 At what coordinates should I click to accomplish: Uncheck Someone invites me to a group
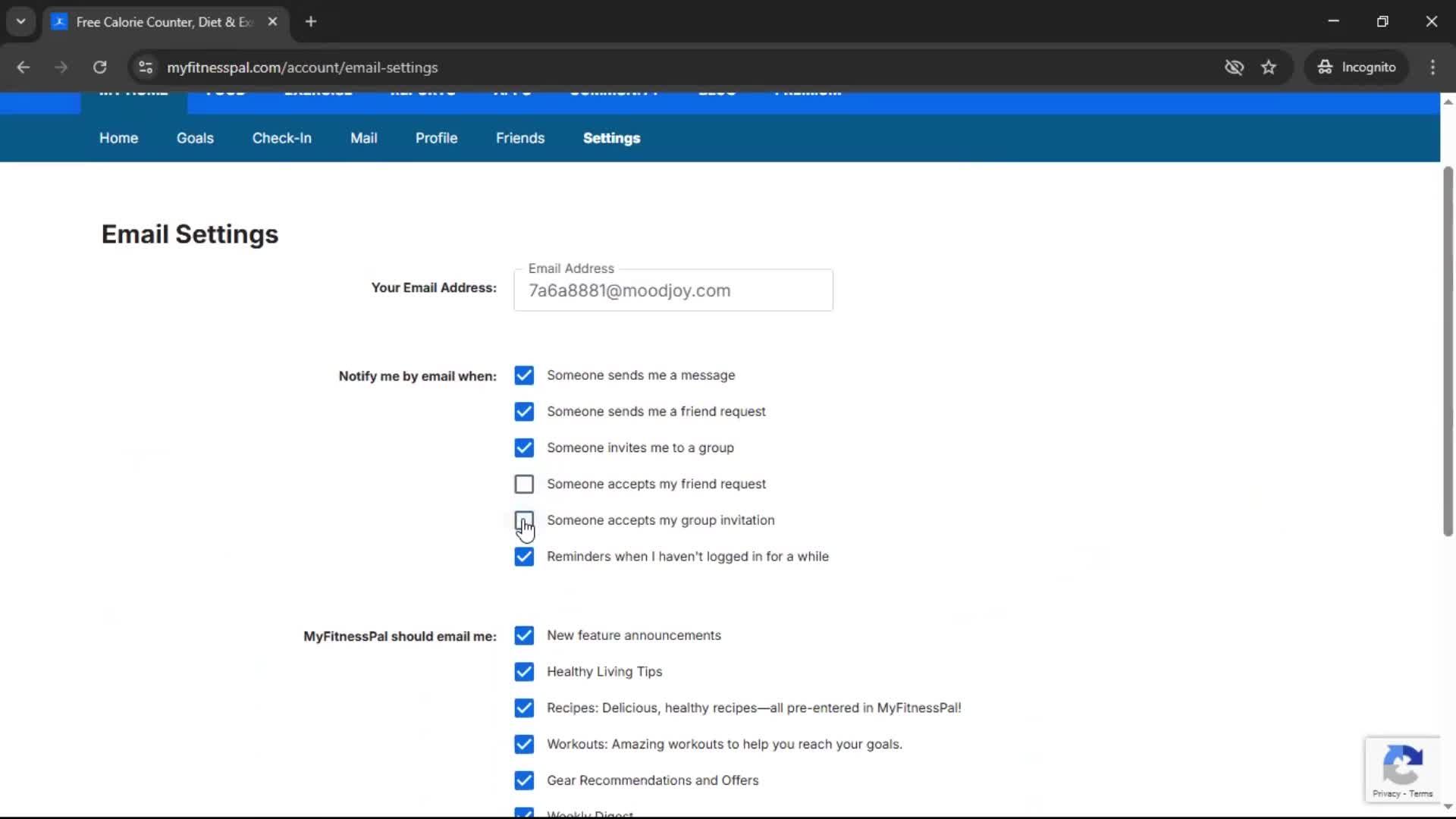point(524,448)
